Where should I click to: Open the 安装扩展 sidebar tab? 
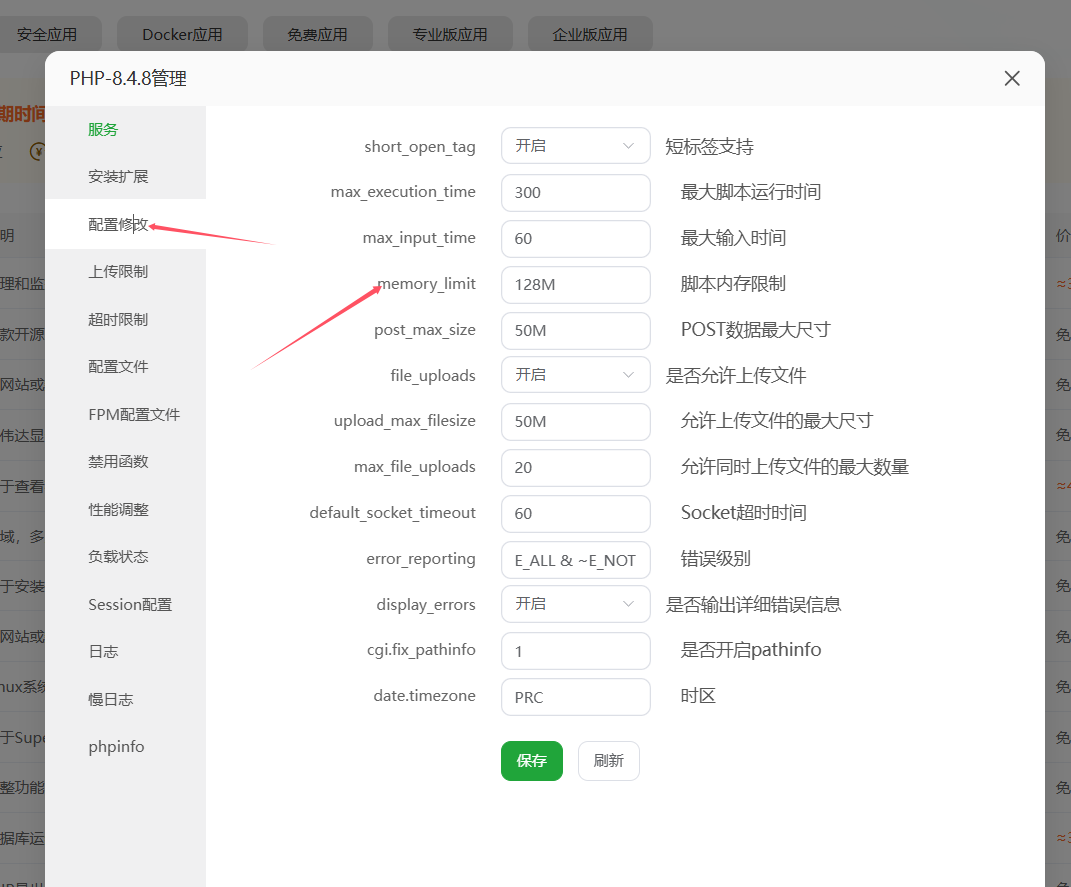[x=118, y=176]
